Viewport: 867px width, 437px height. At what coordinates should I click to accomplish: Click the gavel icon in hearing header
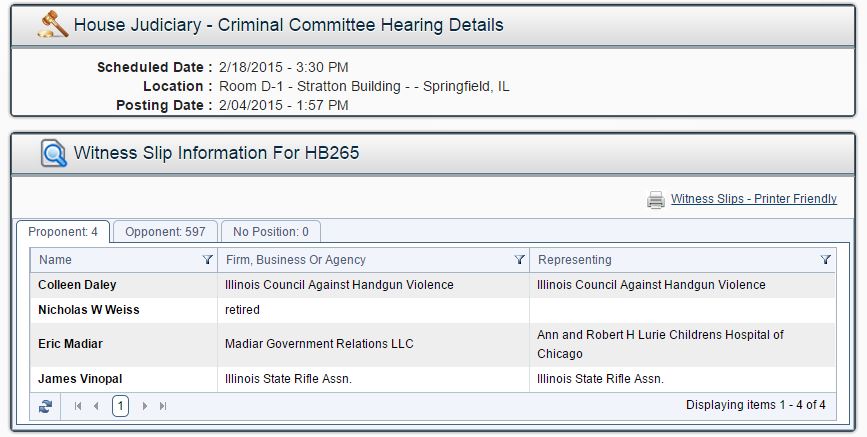point(53,25)
